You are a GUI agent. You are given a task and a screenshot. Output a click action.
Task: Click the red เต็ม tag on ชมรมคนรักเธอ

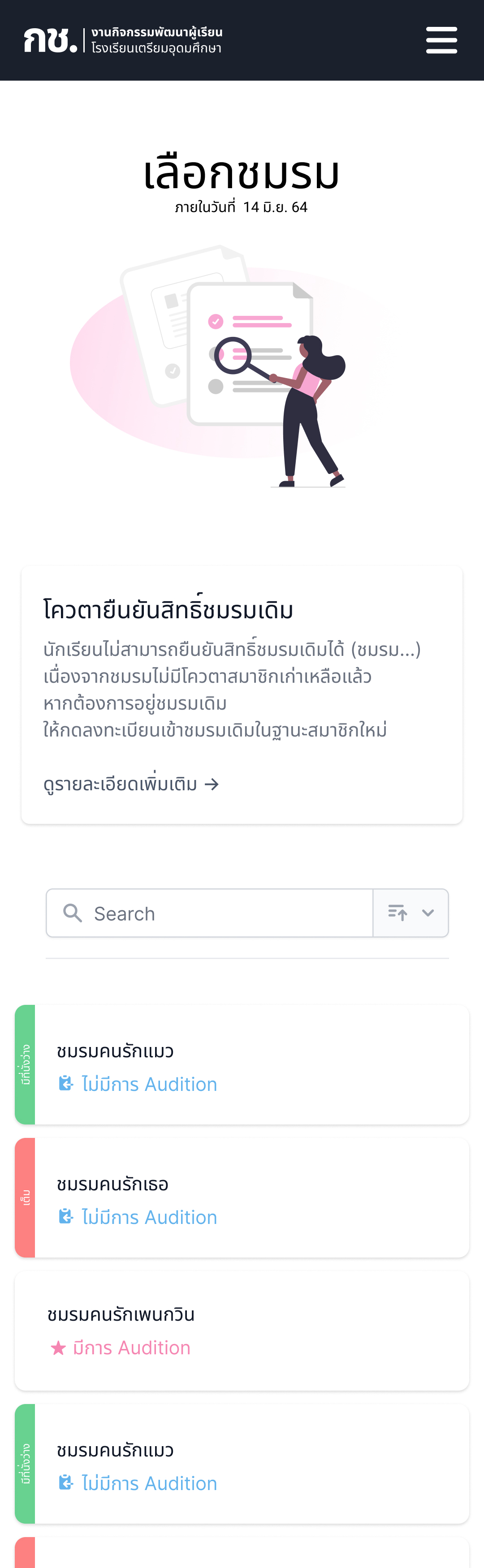point(25,1198)
